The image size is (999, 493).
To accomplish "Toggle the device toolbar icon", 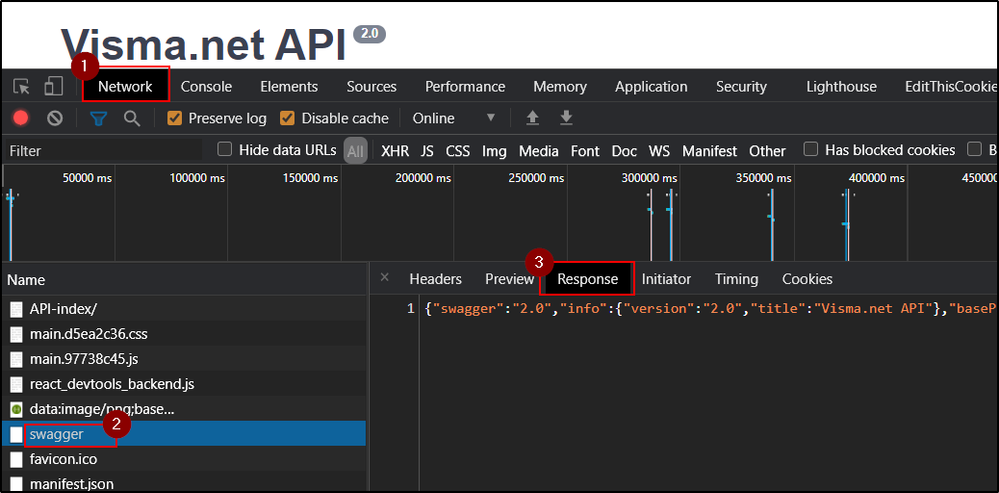I will 53,86.
